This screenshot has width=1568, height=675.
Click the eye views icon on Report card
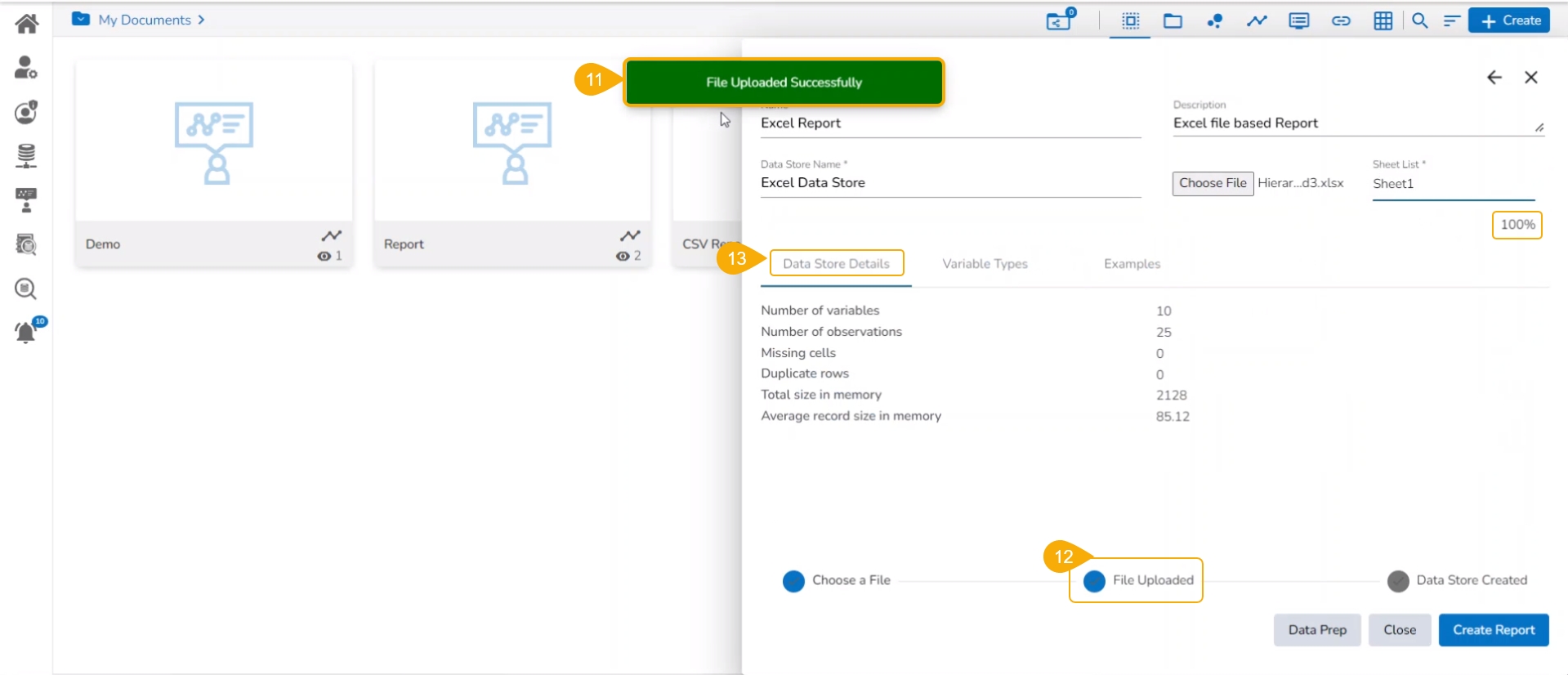[623, 257]
